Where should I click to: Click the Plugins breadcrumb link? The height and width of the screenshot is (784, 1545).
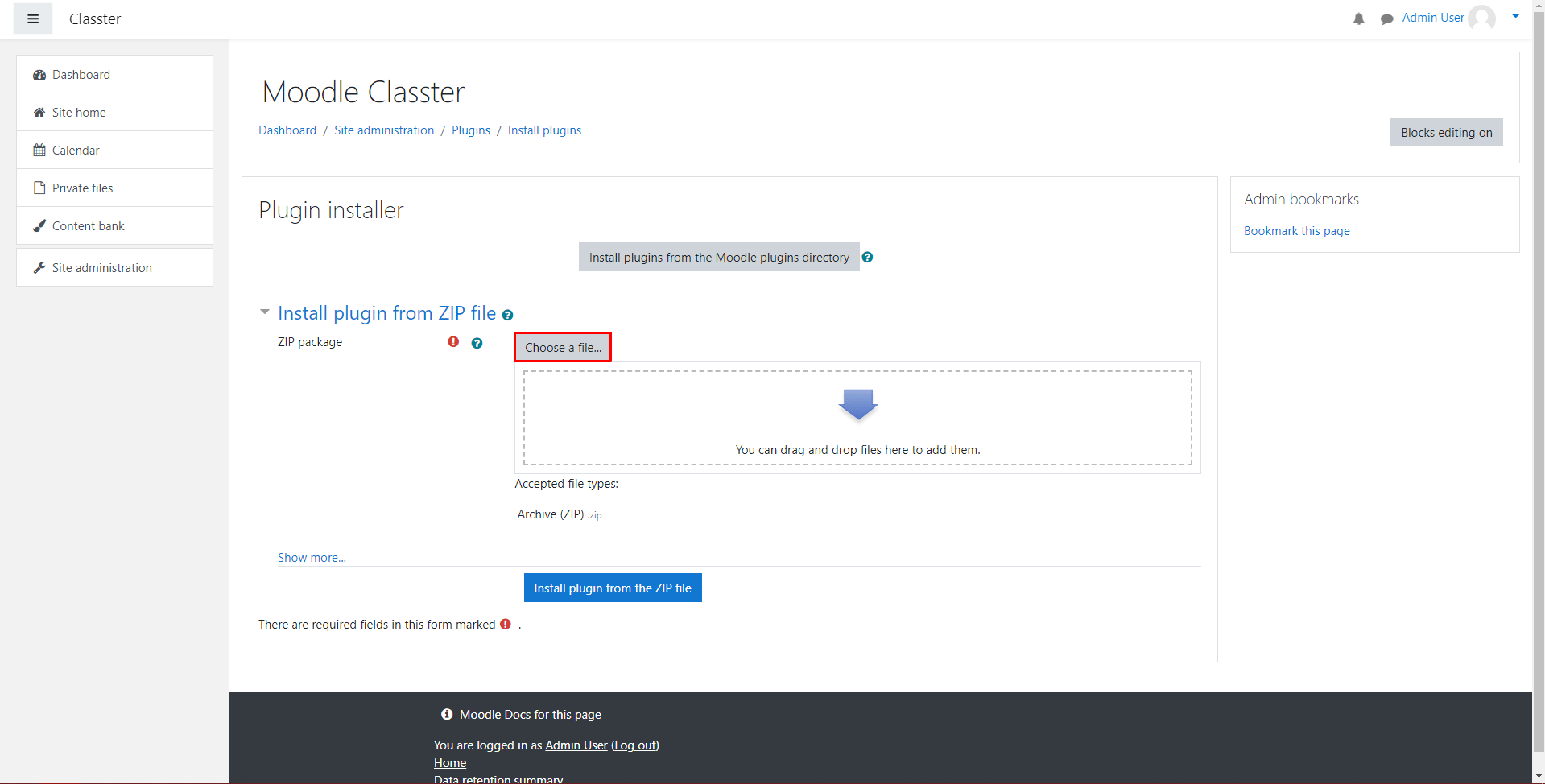coord(471,130)
